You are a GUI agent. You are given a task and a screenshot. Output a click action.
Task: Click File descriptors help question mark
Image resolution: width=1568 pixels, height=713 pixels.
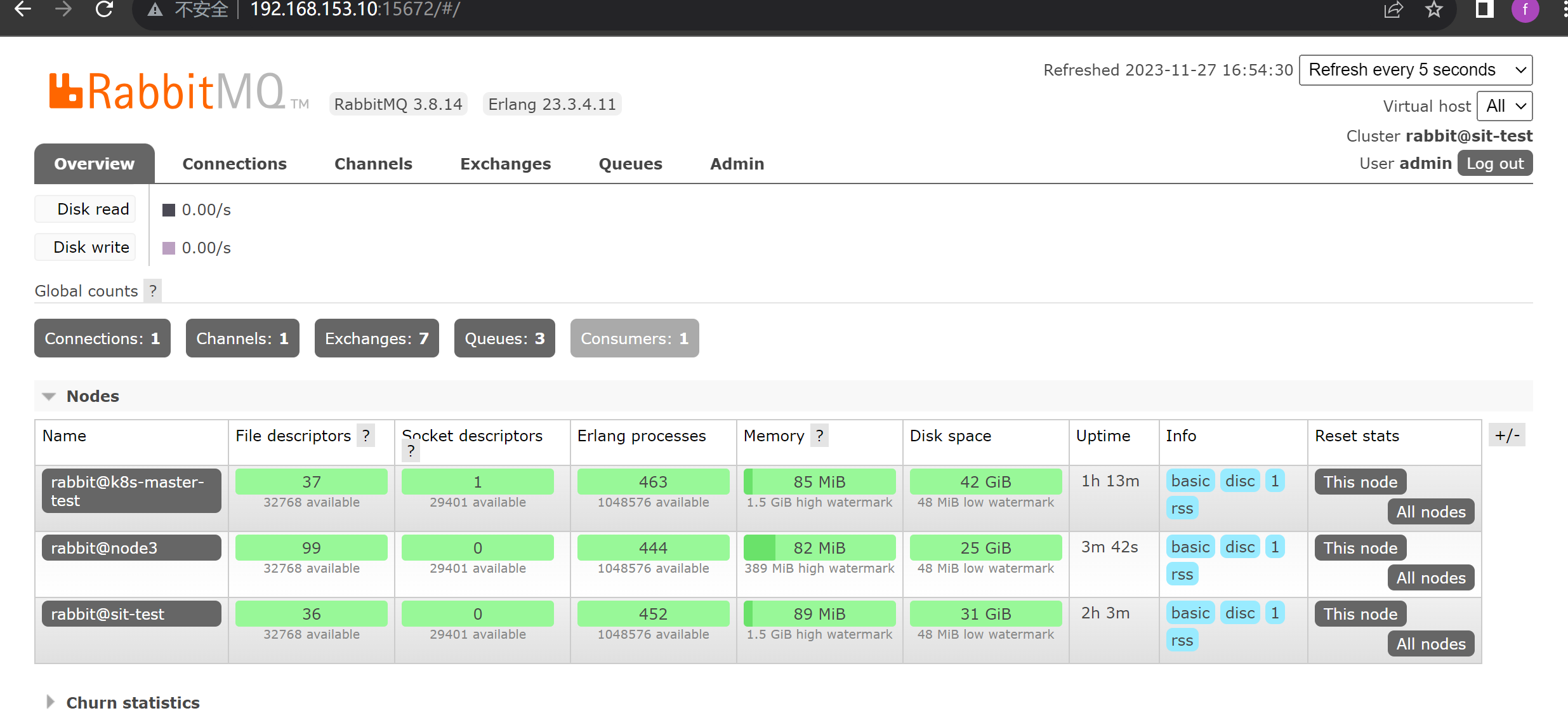[x=366, y=436]
